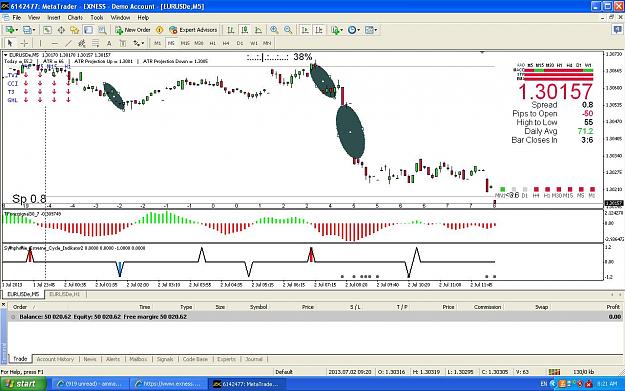Open the Indicators list icon

335,30
